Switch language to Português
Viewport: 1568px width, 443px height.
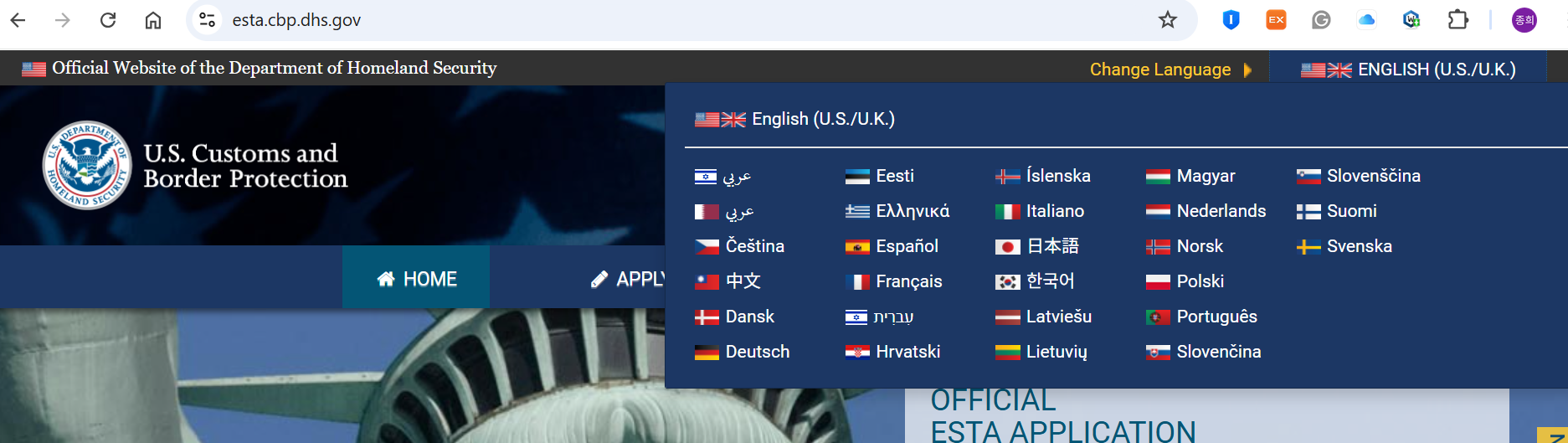1201,317
